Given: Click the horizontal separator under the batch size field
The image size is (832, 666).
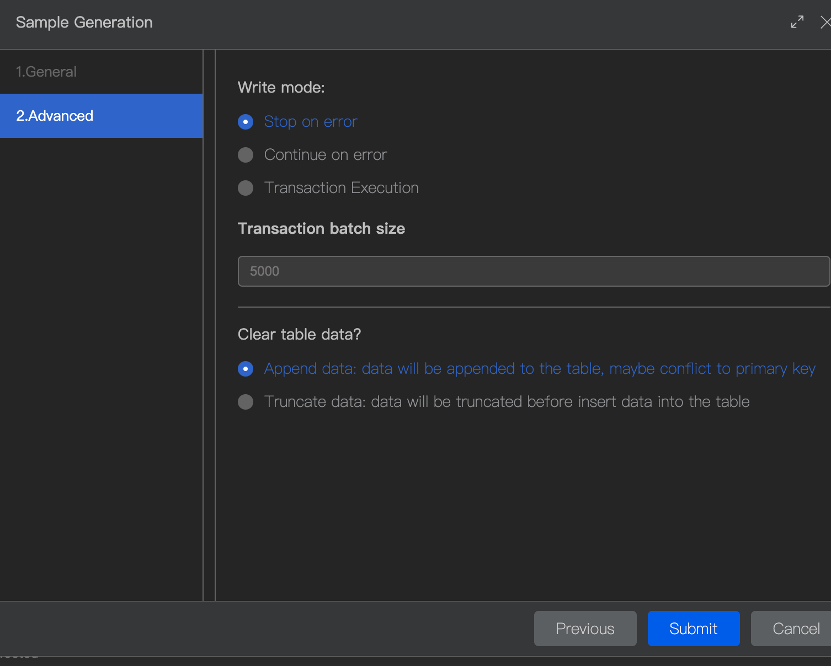Looking at the screenshot, I should click(x=533, y=307).
